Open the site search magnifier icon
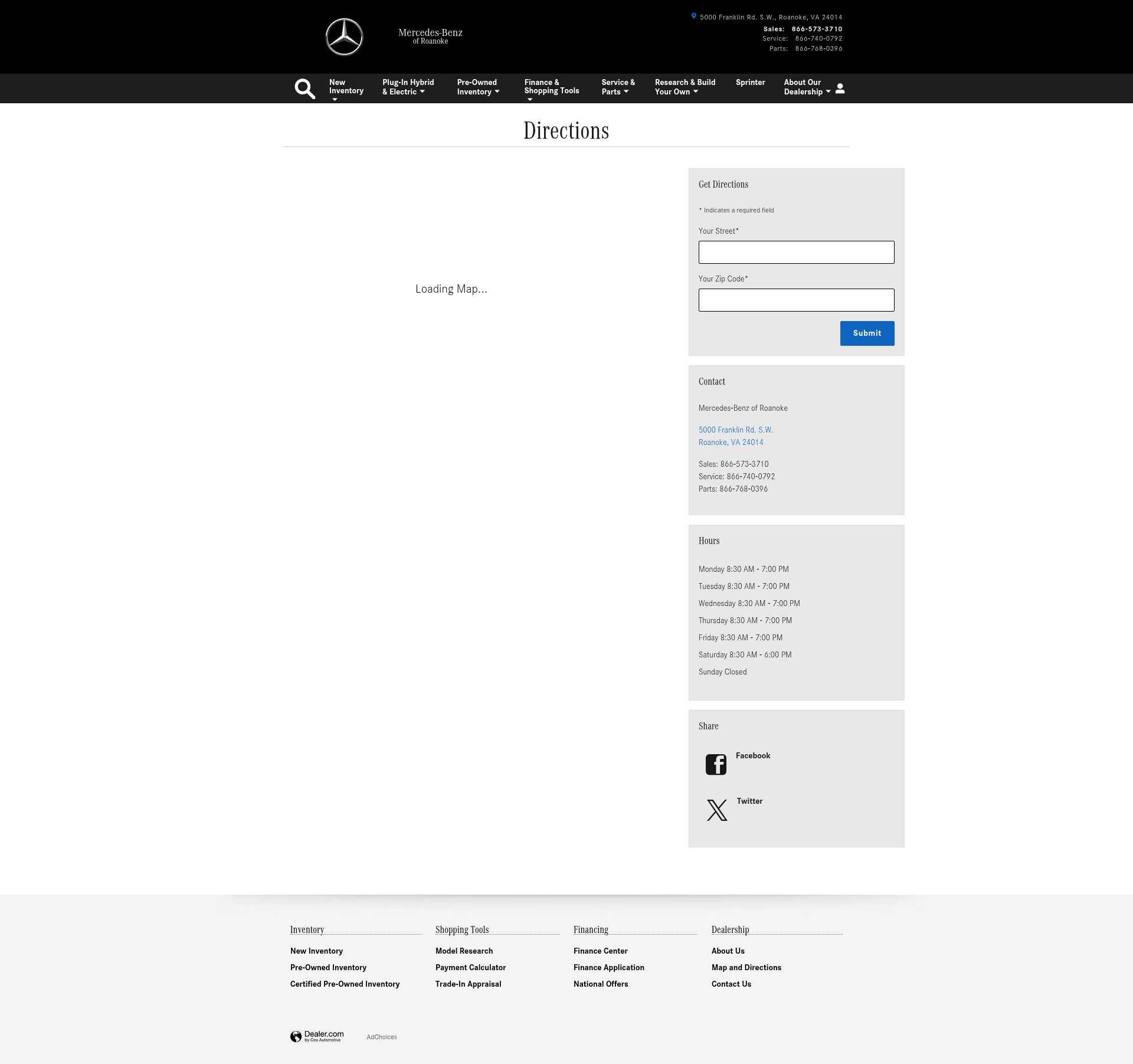 [304, 89]
